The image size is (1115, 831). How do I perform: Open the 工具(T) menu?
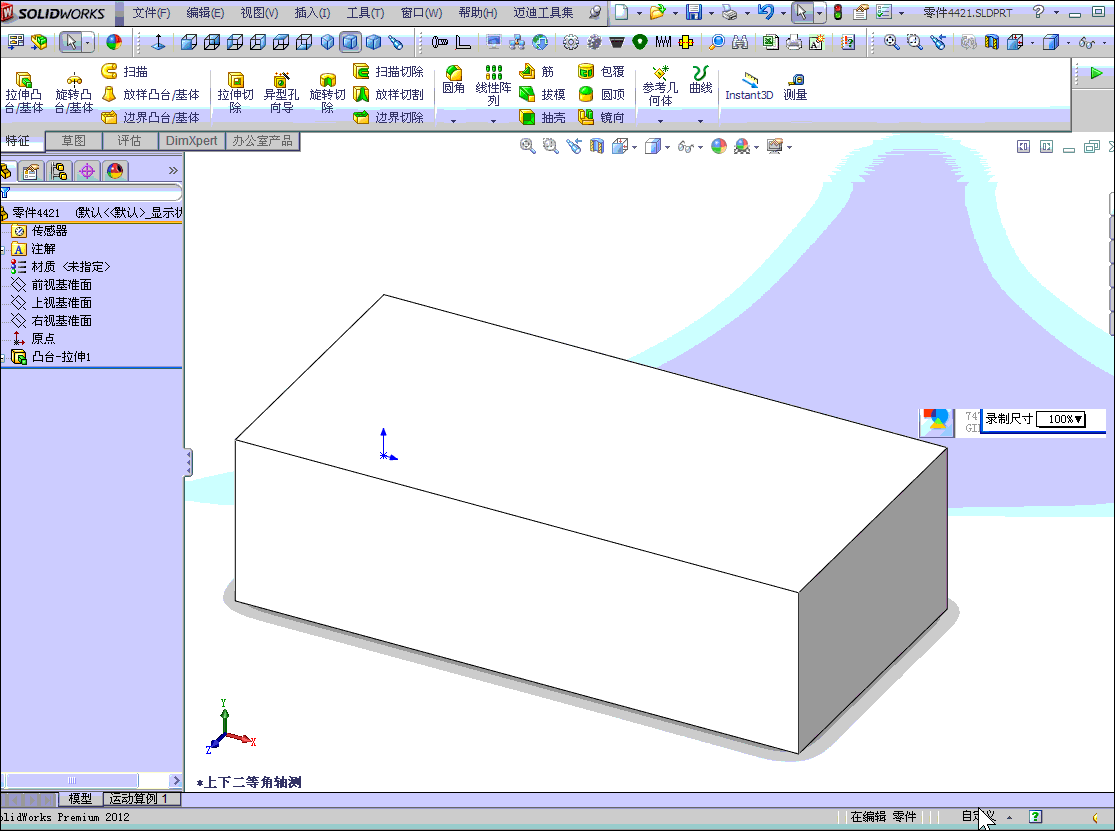click(x=366, y=13)
